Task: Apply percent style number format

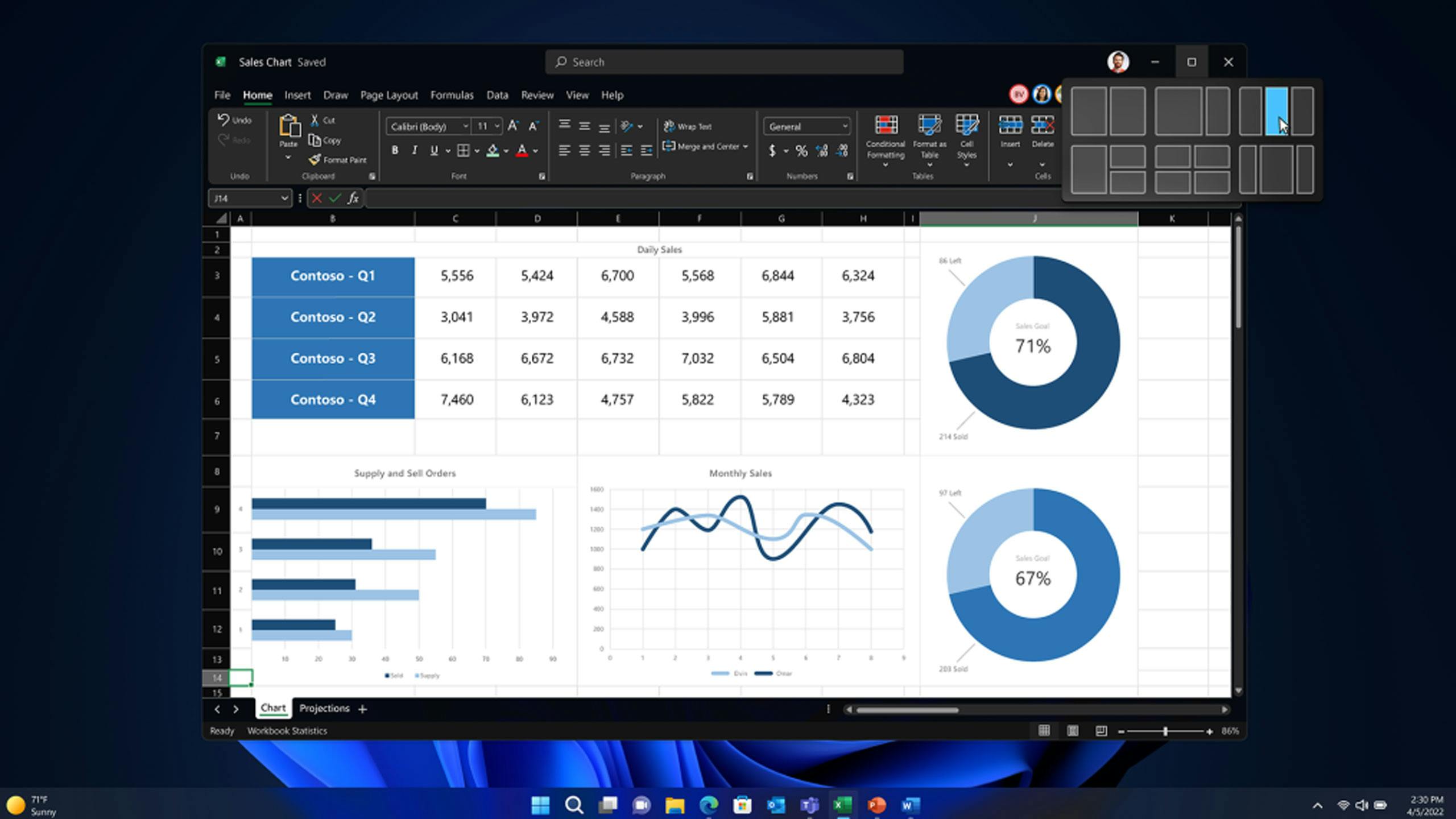Action: [801, 151]
